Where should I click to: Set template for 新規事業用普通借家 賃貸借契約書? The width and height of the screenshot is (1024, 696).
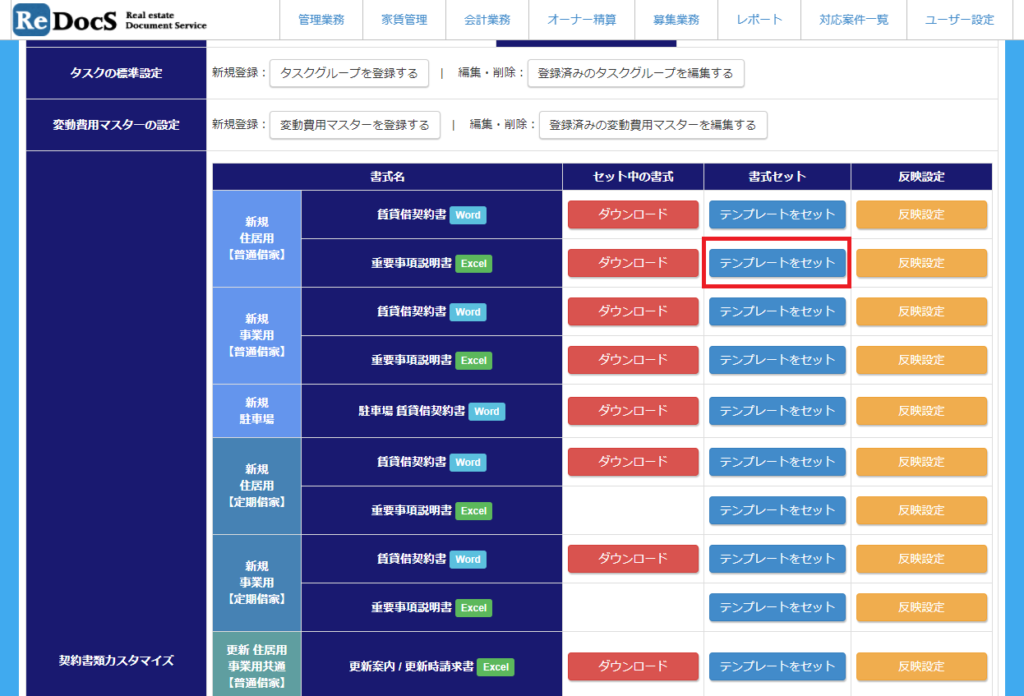[777, 311]
